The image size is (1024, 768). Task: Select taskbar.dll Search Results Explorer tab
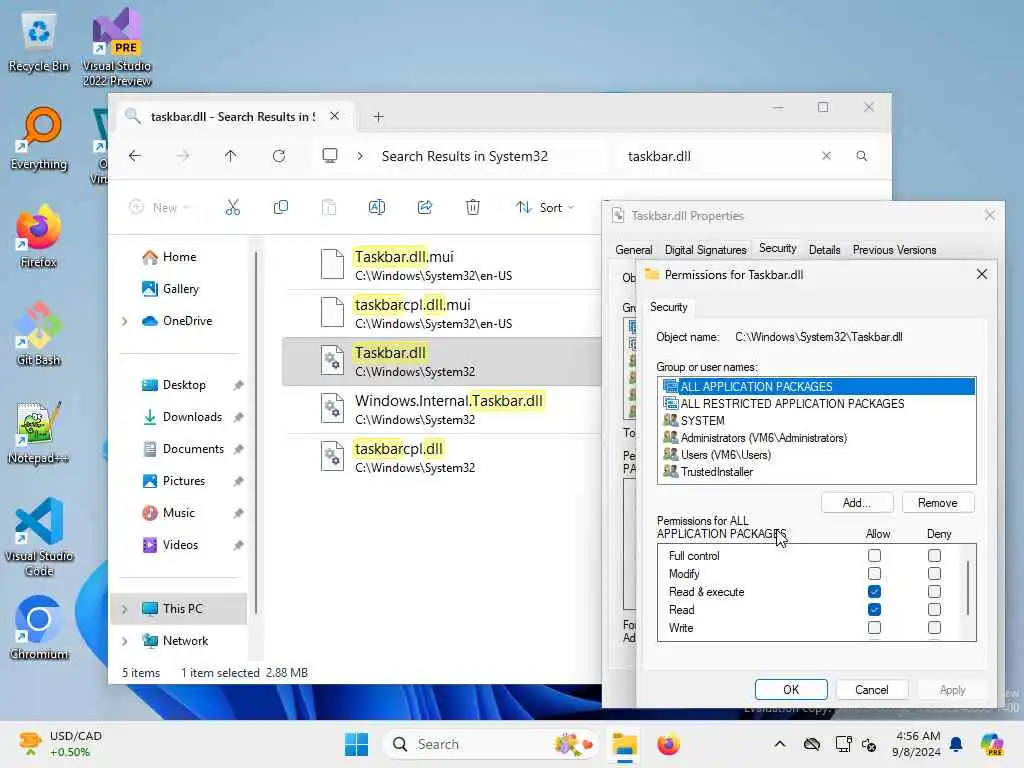(233, 117)
